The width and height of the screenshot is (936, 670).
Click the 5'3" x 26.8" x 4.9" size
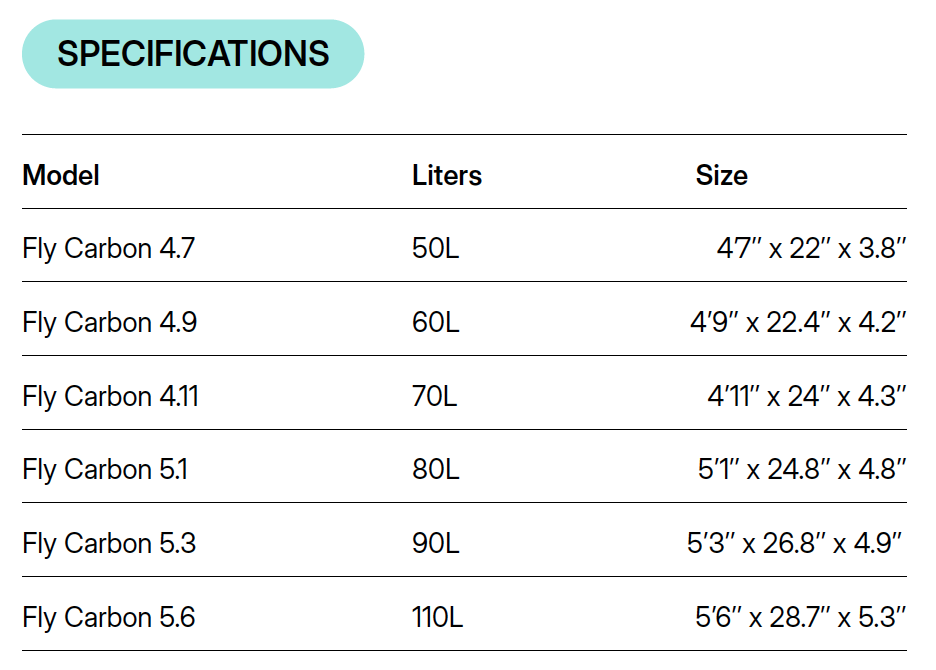(x=796, y=543)
